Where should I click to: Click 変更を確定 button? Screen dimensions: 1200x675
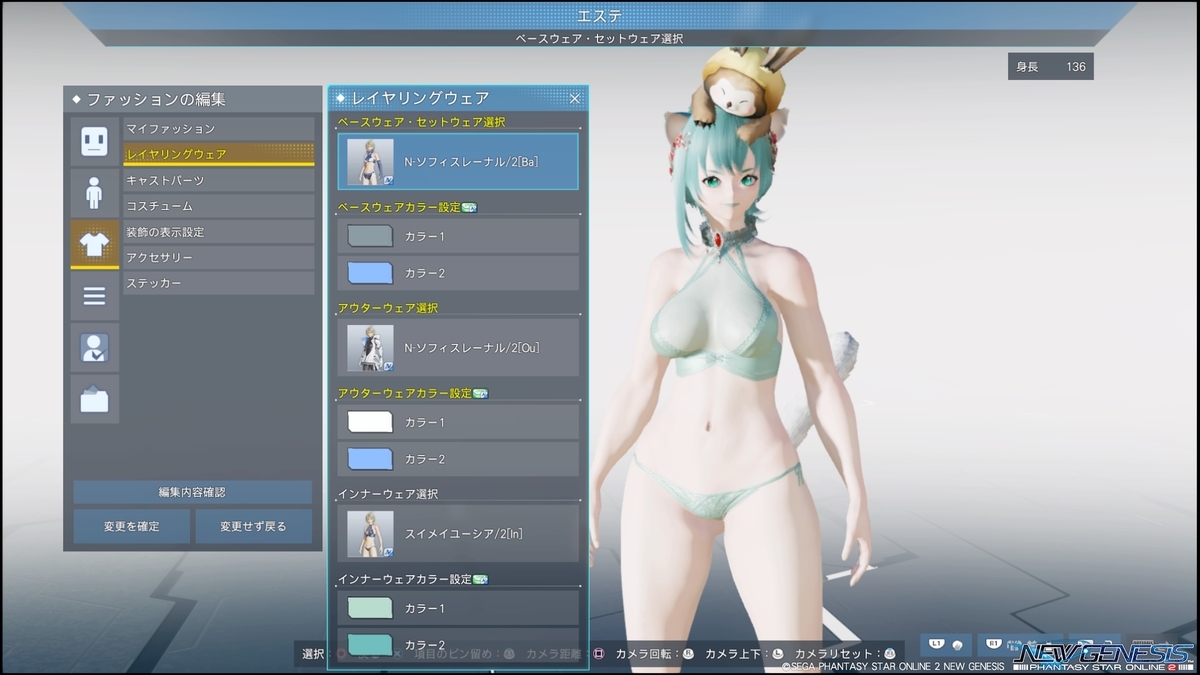[131, 526]
